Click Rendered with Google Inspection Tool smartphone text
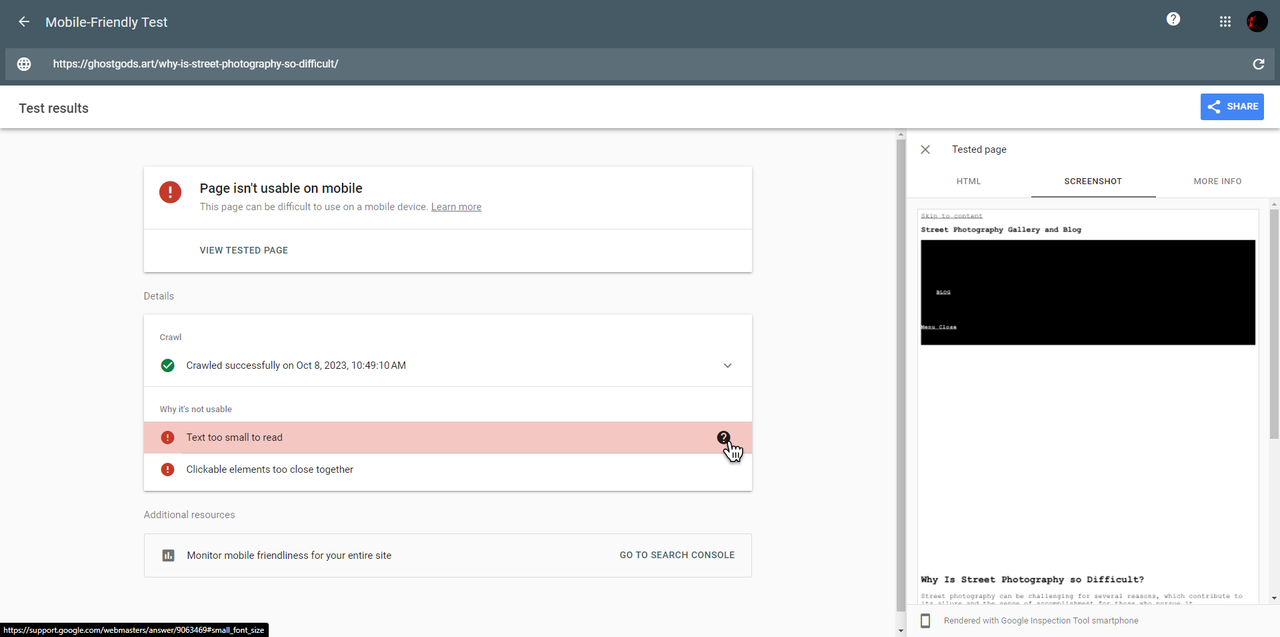The image size is (1280, 637). pyautogui.click(x=1041, y=621)
